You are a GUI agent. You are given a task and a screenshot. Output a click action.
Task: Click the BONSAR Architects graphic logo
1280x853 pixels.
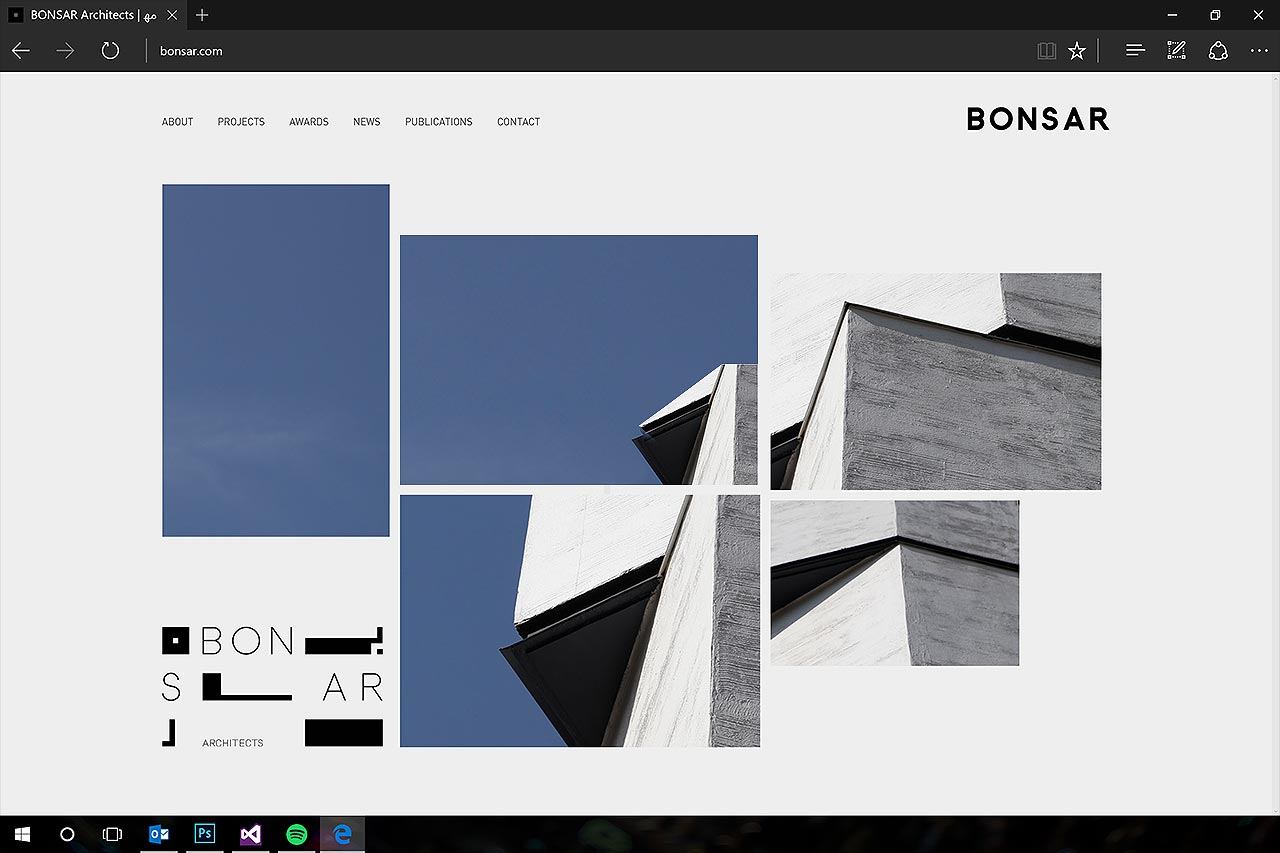point(273,687)
